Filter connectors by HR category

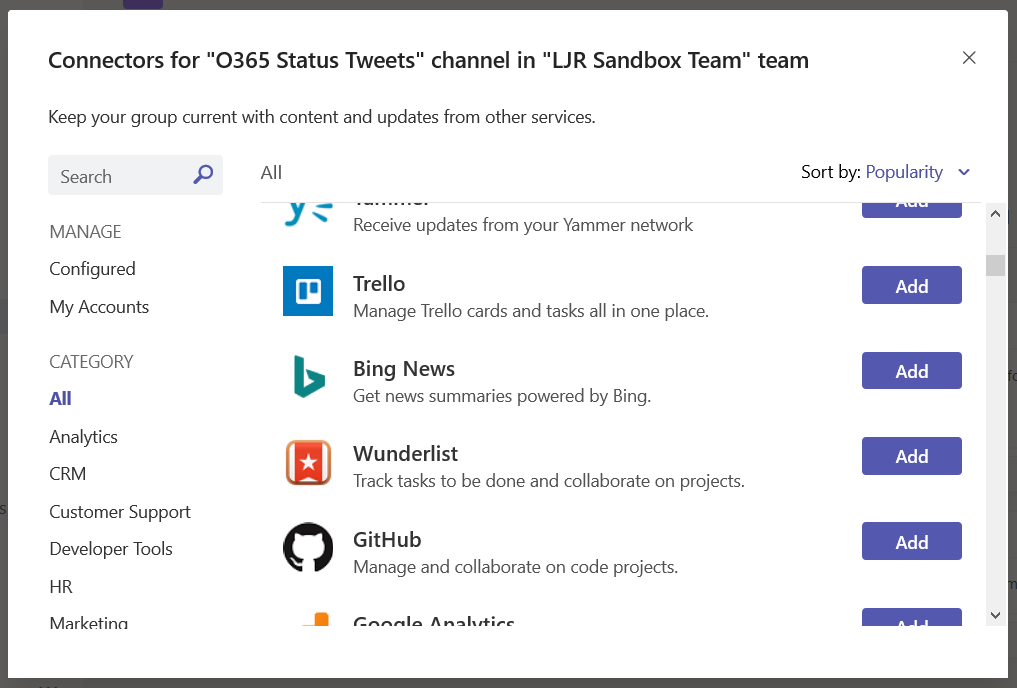pos(61,587)
